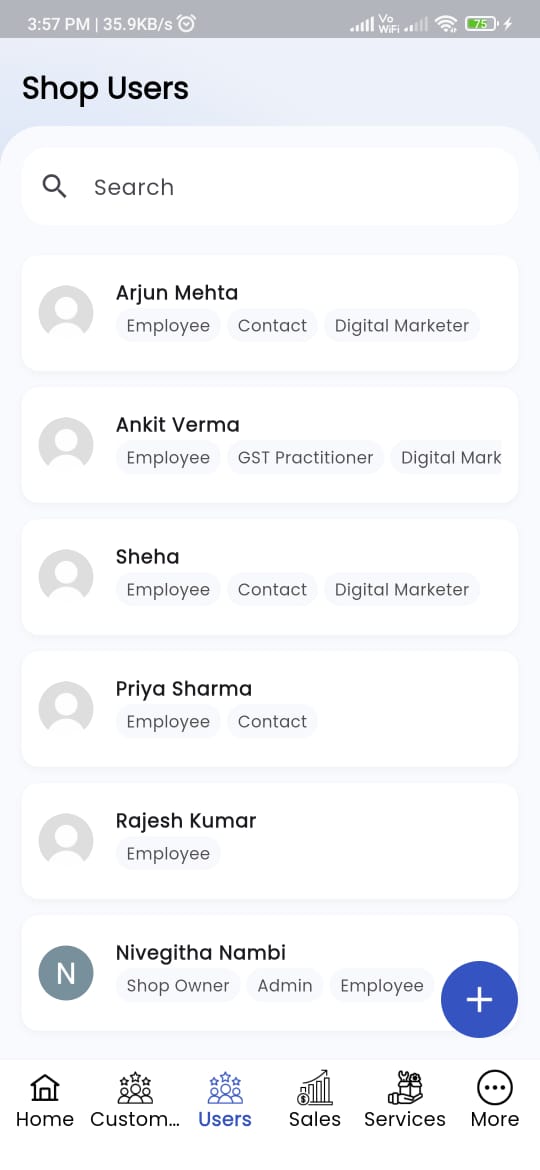
Task: Focus the Search input field
Action: [x=270, y=187]
